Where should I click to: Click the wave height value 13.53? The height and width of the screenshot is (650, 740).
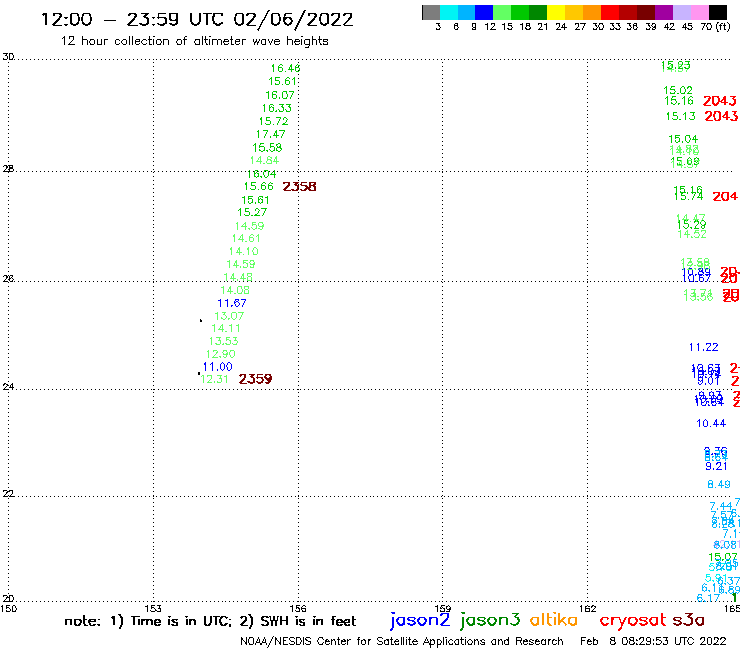(x=223, y=341)
